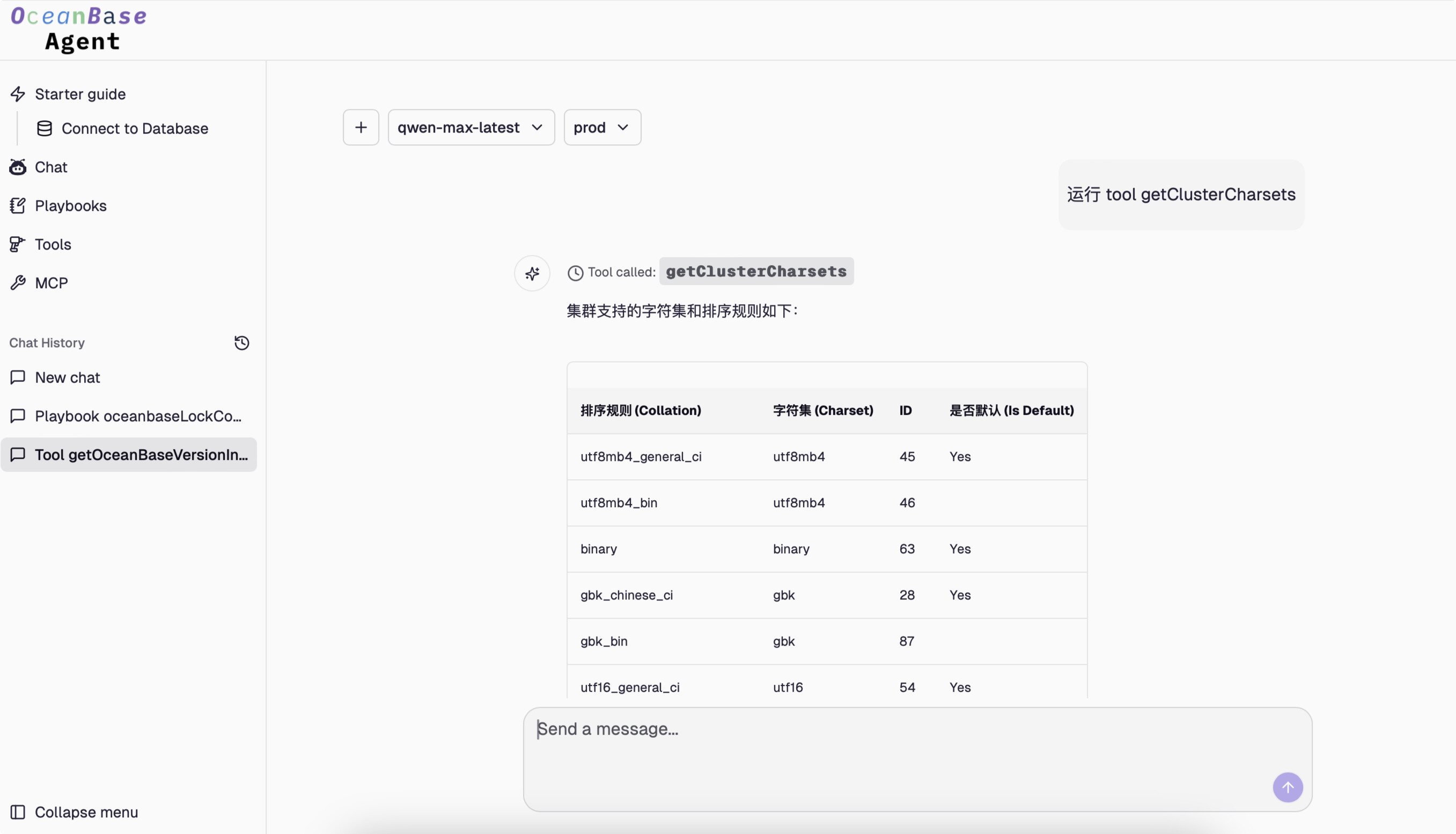This screenshot has height=834, width=1456.
Task: Click the 字符集 (Charset) column header
Action: [x=823, y=410]
